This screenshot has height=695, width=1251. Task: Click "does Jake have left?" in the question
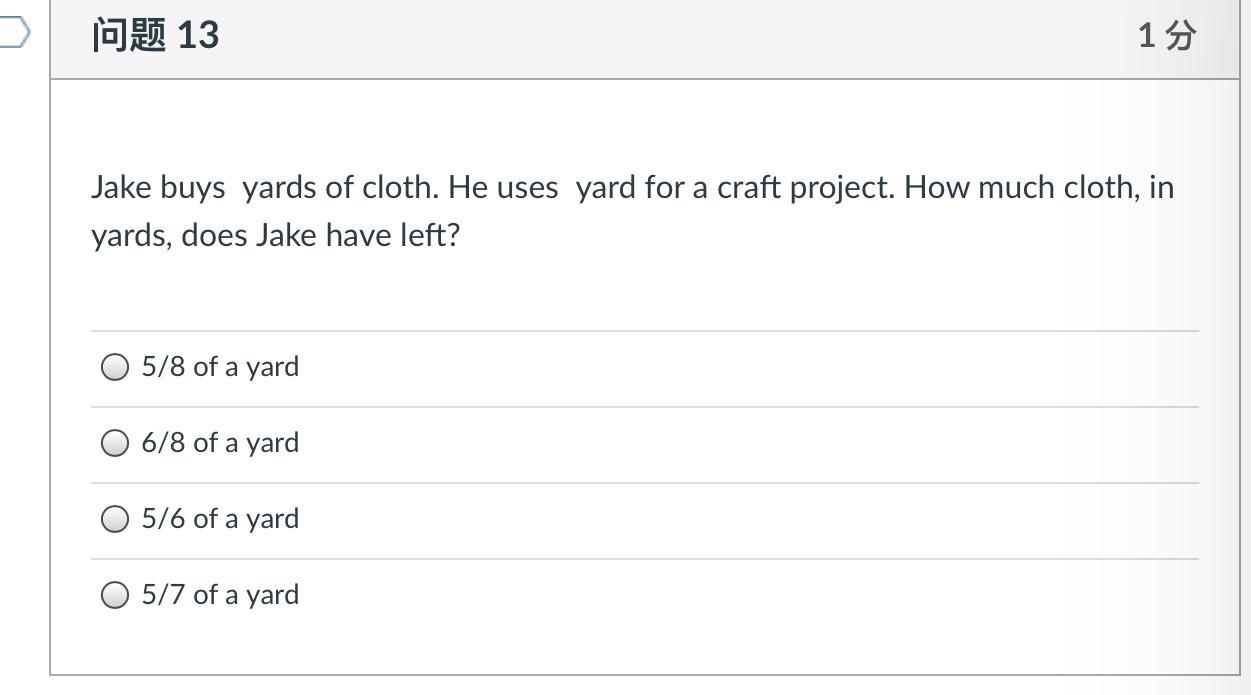320,236
